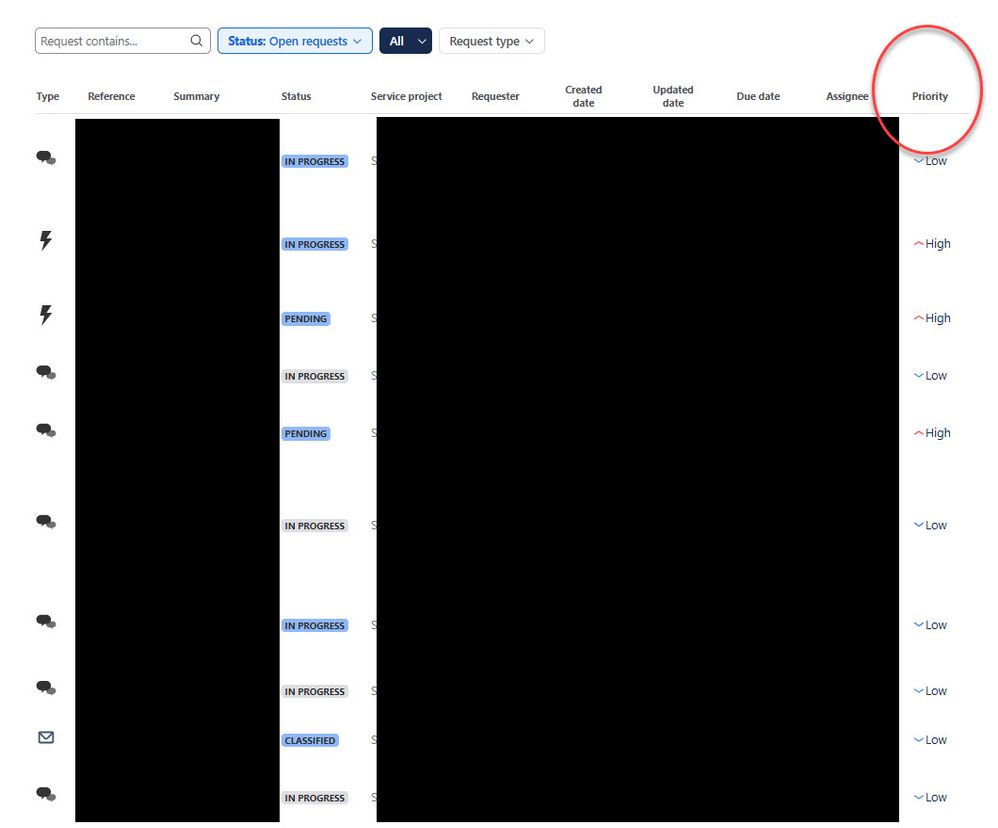998x828 pixels.
Task: Click the chat icon of first request row
Action: click(46, 157)
